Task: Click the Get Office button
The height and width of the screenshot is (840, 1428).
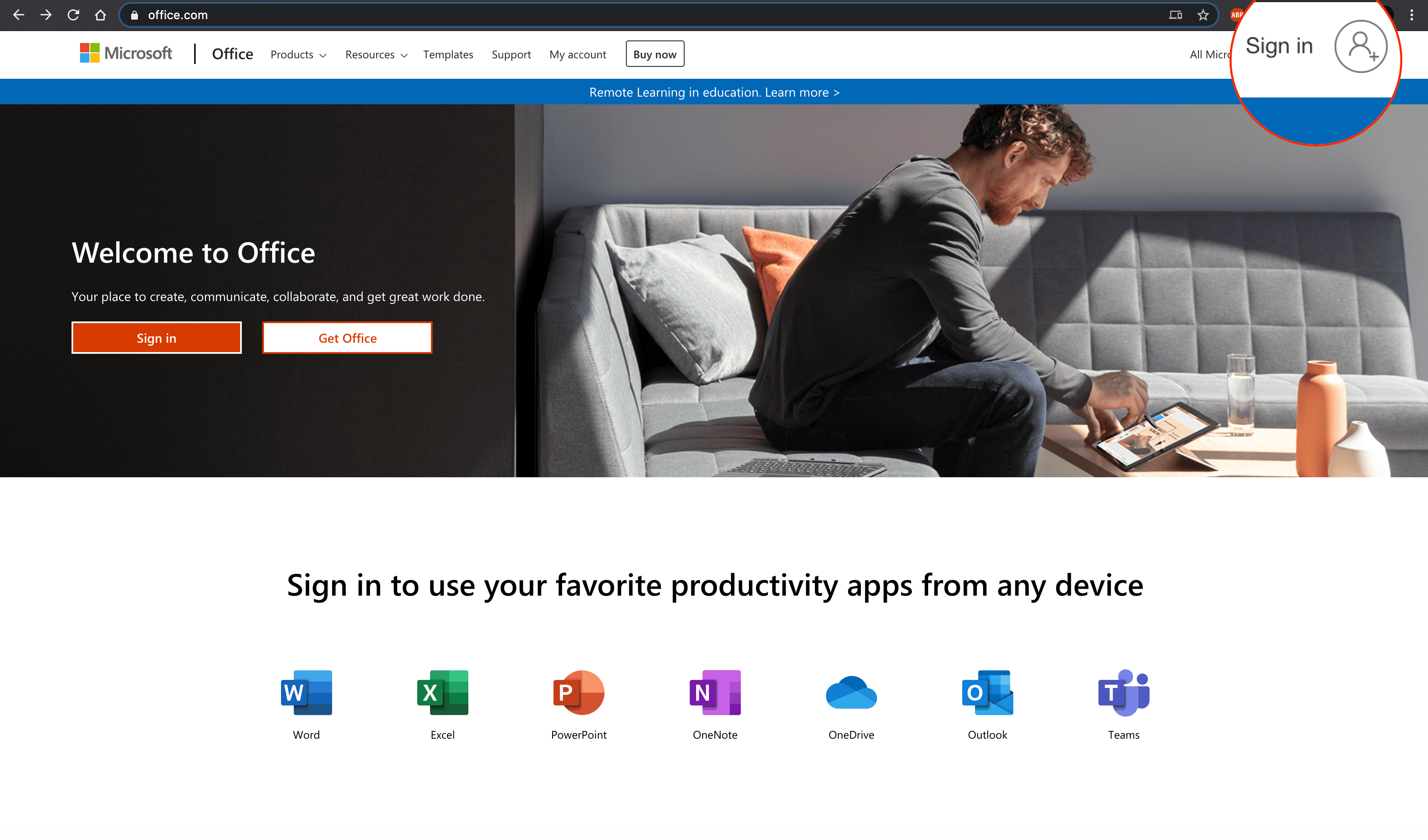Action: (x=347, y=338)
